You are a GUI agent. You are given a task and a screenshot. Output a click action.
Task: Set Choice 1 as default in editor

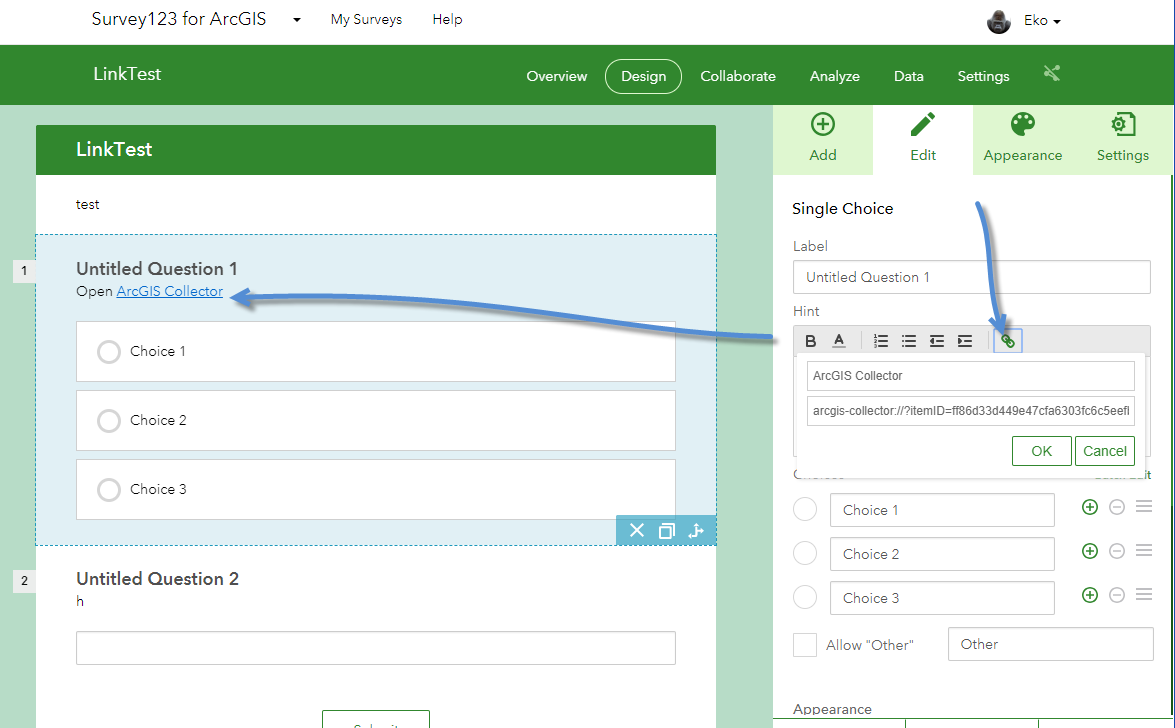(x=805, y=509)
